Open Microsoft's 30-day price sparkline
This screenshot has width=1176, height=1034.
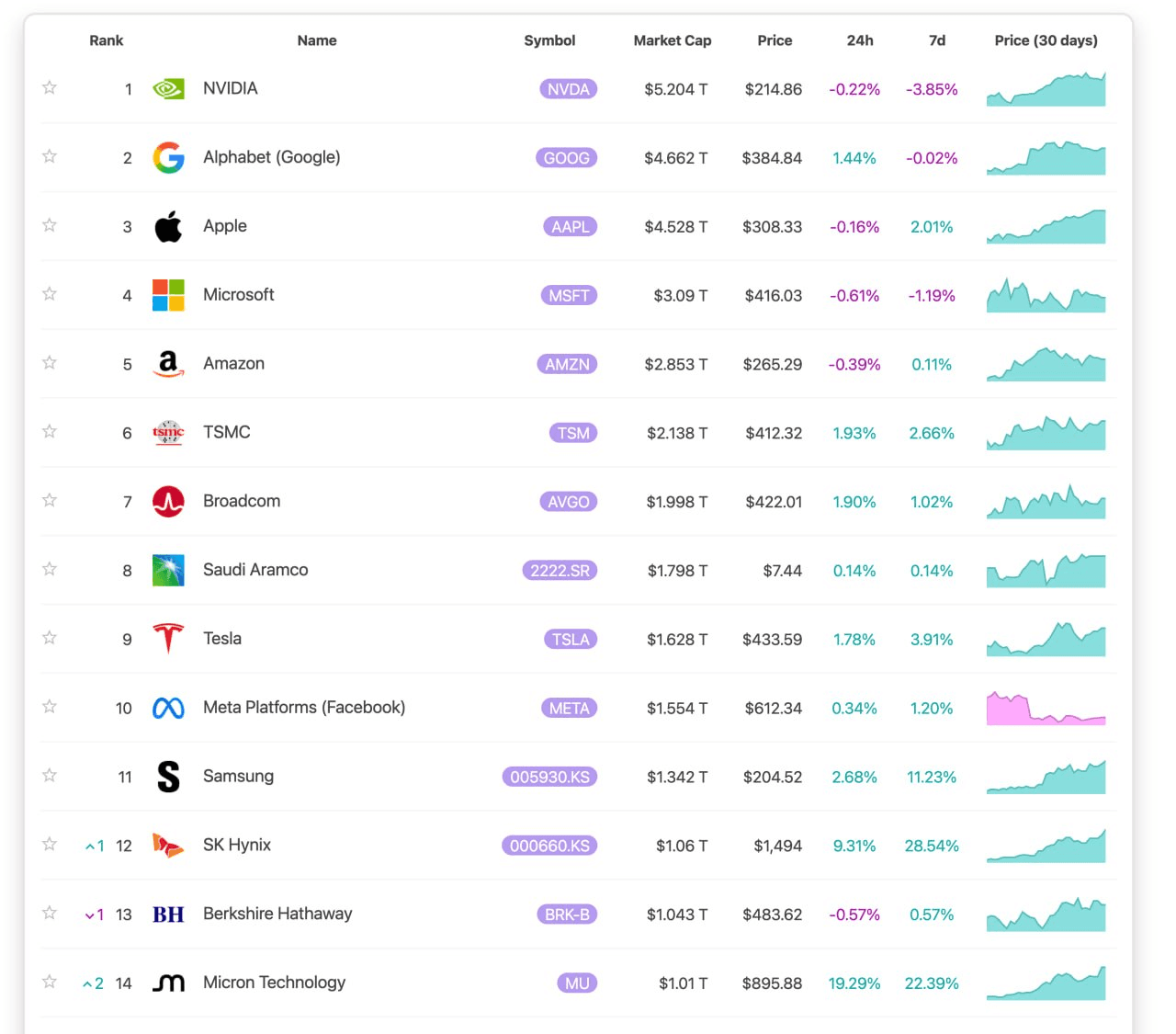(x=1046, y=295)
